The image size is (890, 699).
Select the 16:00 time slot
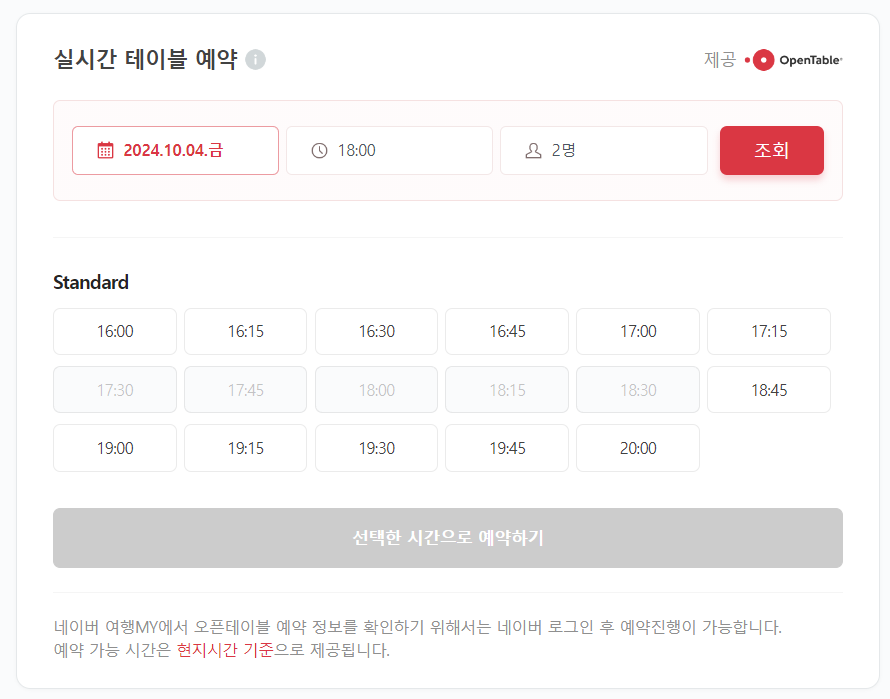click(115, 332)
